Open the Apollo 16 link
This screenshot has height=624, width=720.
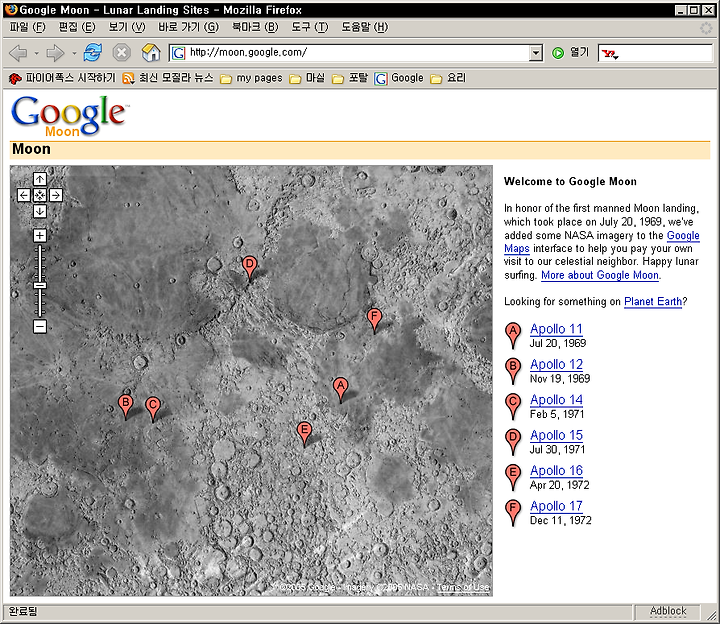point(557,470)
